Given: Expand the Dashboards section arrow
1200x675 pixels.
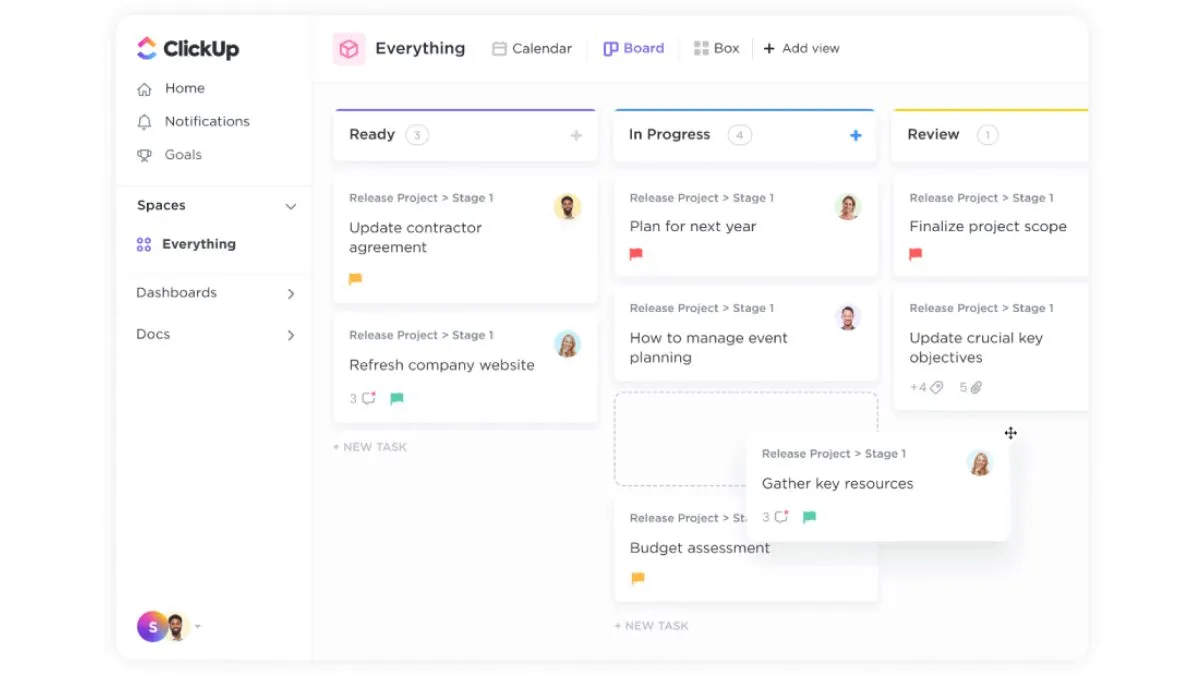Looking at the screenshot, I should coord(291,293).
